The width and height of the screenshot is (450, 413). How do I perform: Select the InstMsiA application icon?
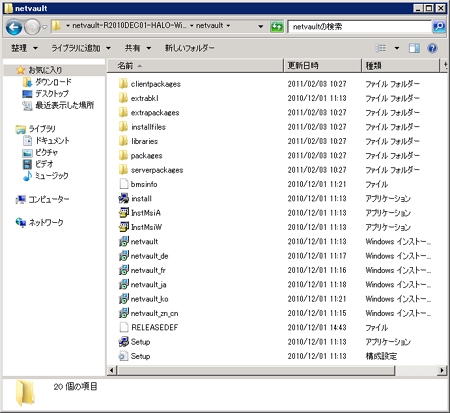[x=124, y=213]
